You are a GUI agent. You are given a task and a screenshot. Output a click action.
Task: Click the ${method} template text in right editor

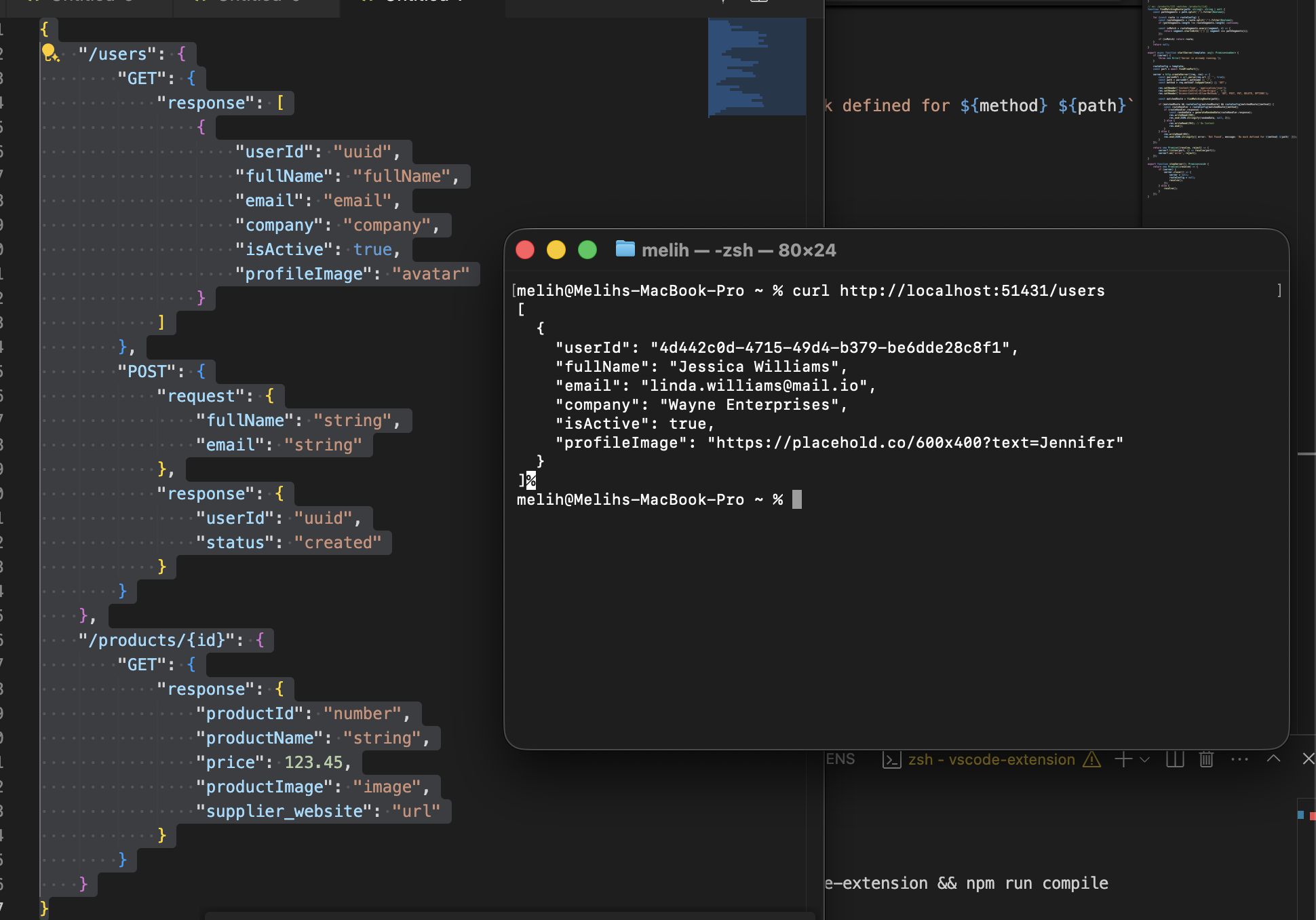1004,105
